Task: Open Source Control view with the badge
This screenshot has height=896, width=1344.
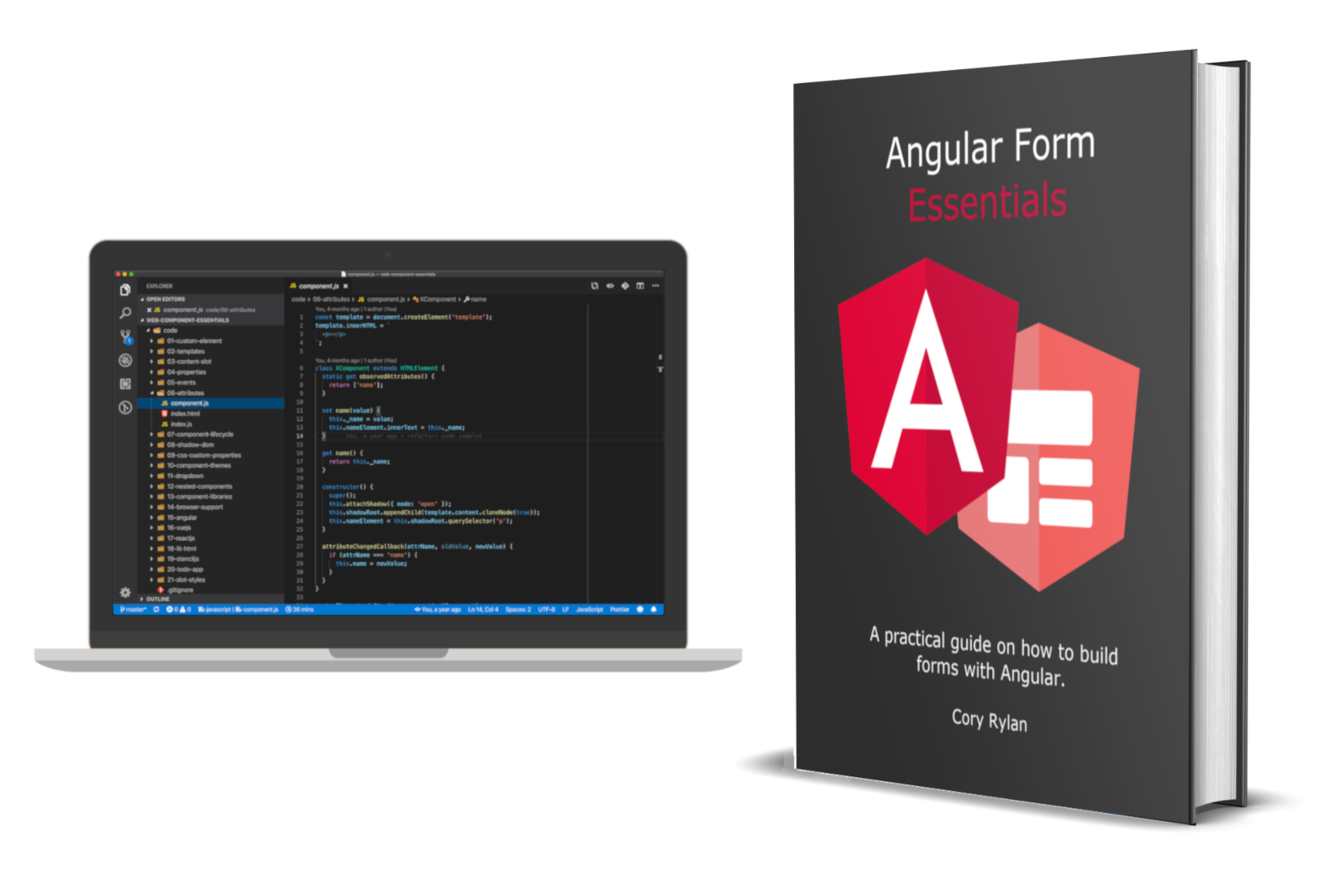Action: [125, 336]
